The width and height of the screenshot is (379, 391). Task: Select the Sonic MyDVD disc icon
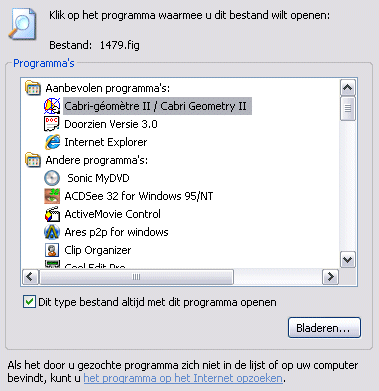pyautogui.click(x=52, y=178)
